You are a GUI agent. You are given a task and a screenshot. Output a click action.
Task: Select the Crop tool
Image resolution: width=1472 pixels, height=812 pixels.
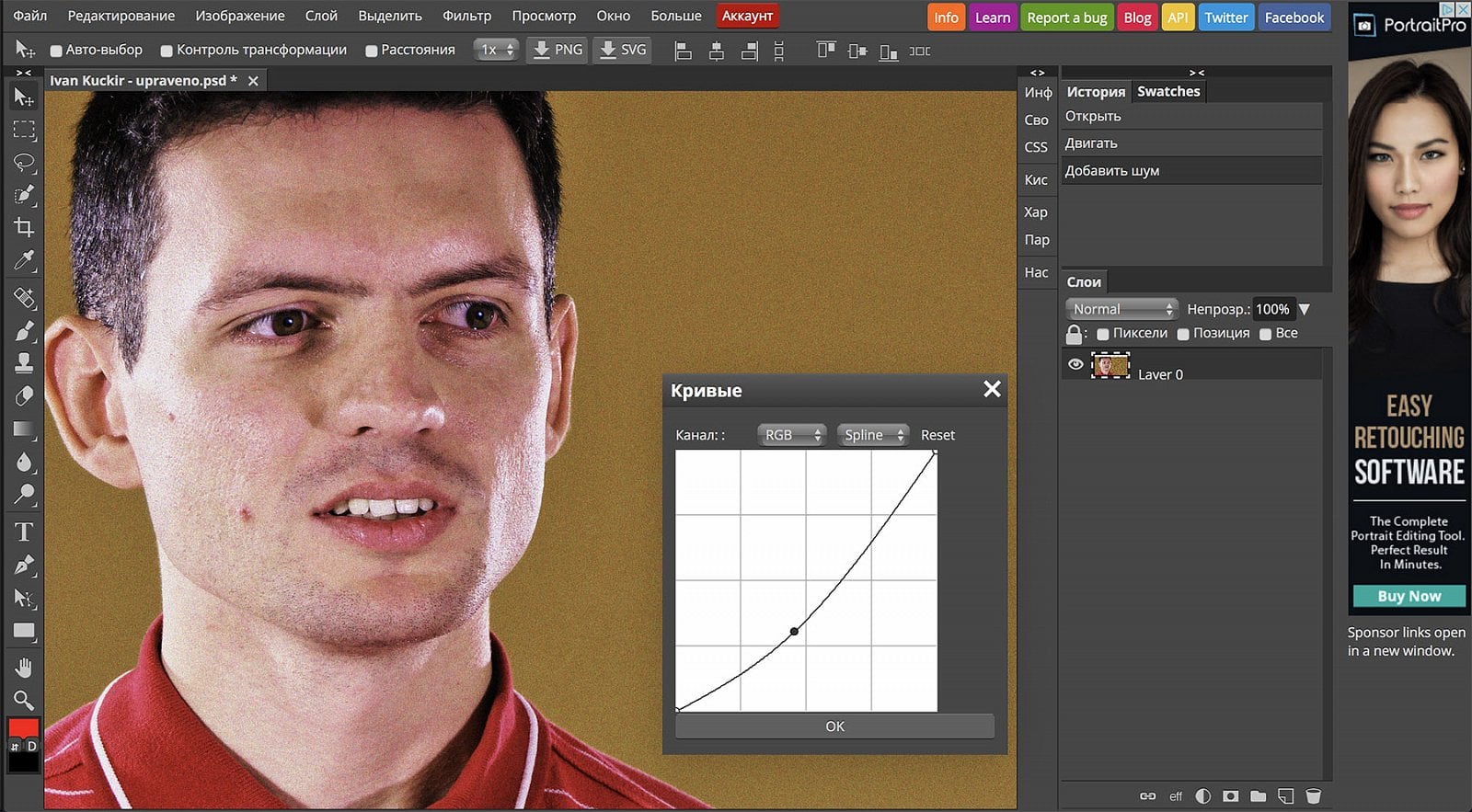tap(24, 227)
